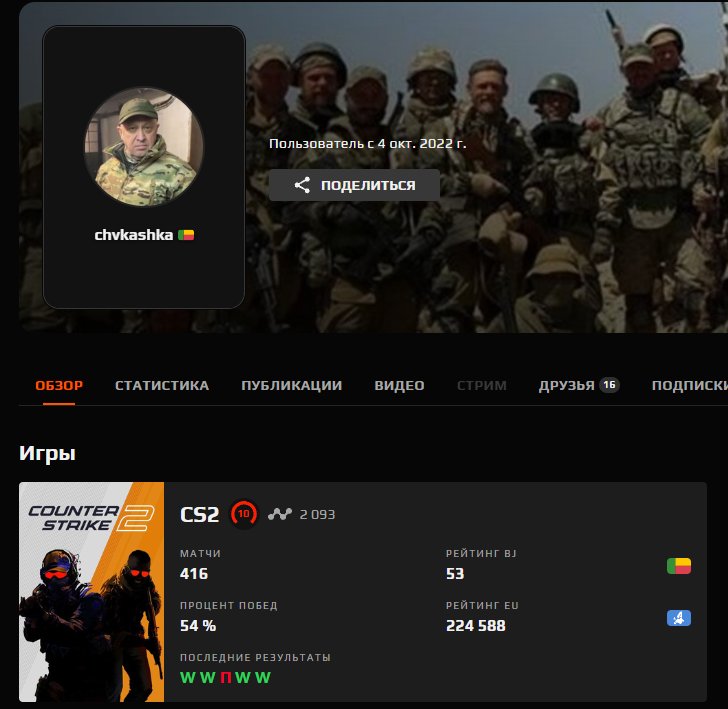Click the EU rating value 224 588
Viewport: 728px width, 709px height.
point(475,626)
